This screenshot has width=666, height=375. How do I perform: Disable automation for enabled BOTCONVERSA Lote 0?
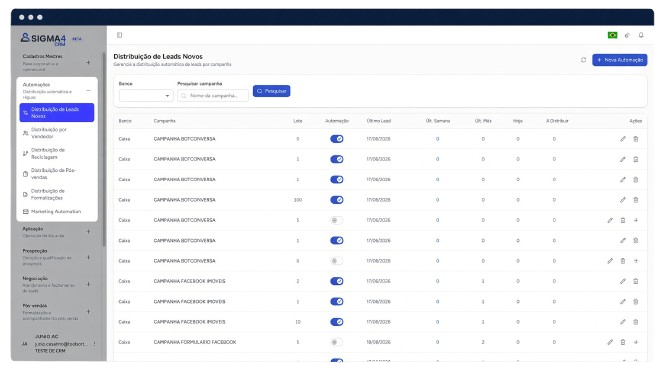(x=337, y=139)
